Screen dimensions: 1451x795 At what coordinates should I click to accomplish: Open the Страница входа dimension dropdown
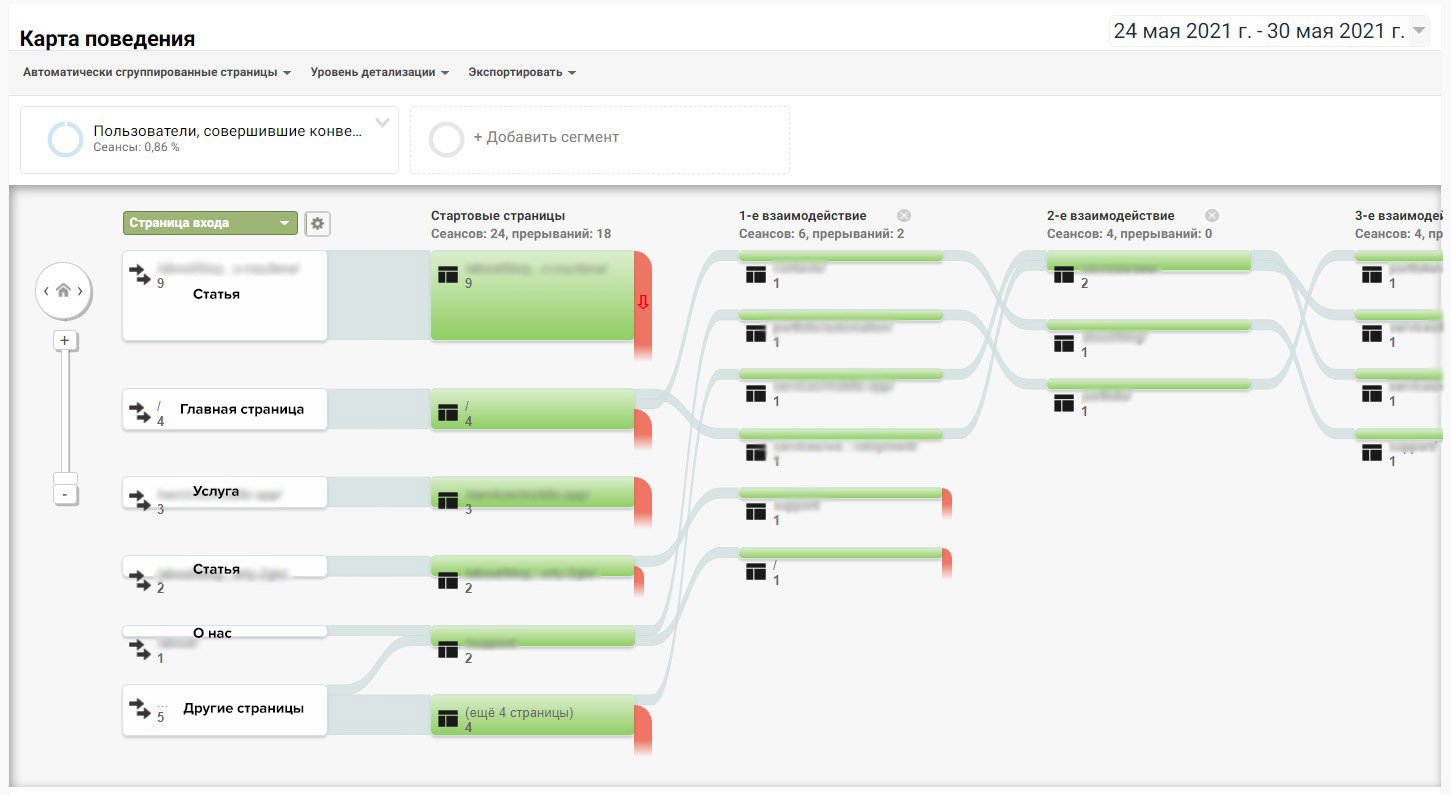point(210,224)
